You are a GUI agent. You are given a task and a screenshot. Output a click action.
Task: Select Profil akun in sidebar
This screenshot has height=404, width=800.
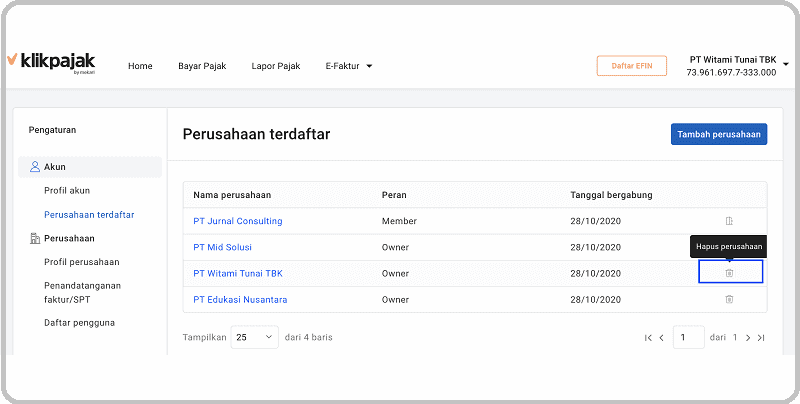point(67,190)
